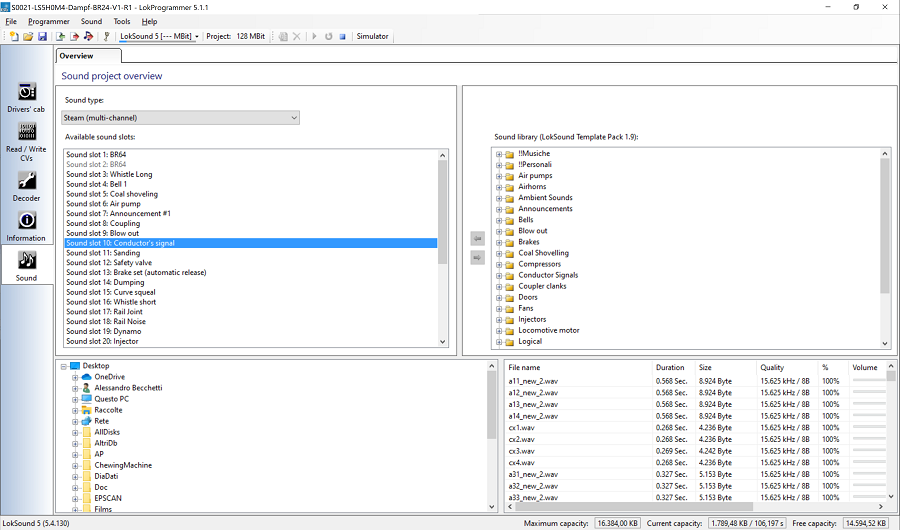This screenshot has height=530, width=900.
Task: Switch to the Decoder panel
Action: tap(26, 185)
